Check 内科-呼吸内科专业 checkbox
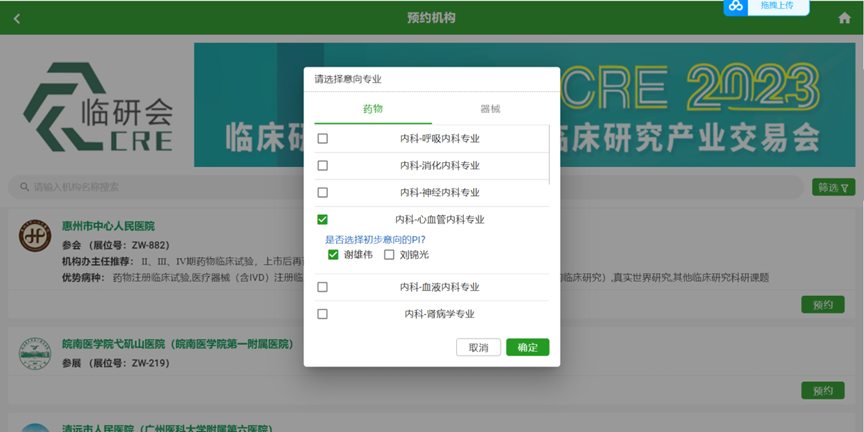The image size is (864, 432). pyautogui.click(x=322, y=139)
